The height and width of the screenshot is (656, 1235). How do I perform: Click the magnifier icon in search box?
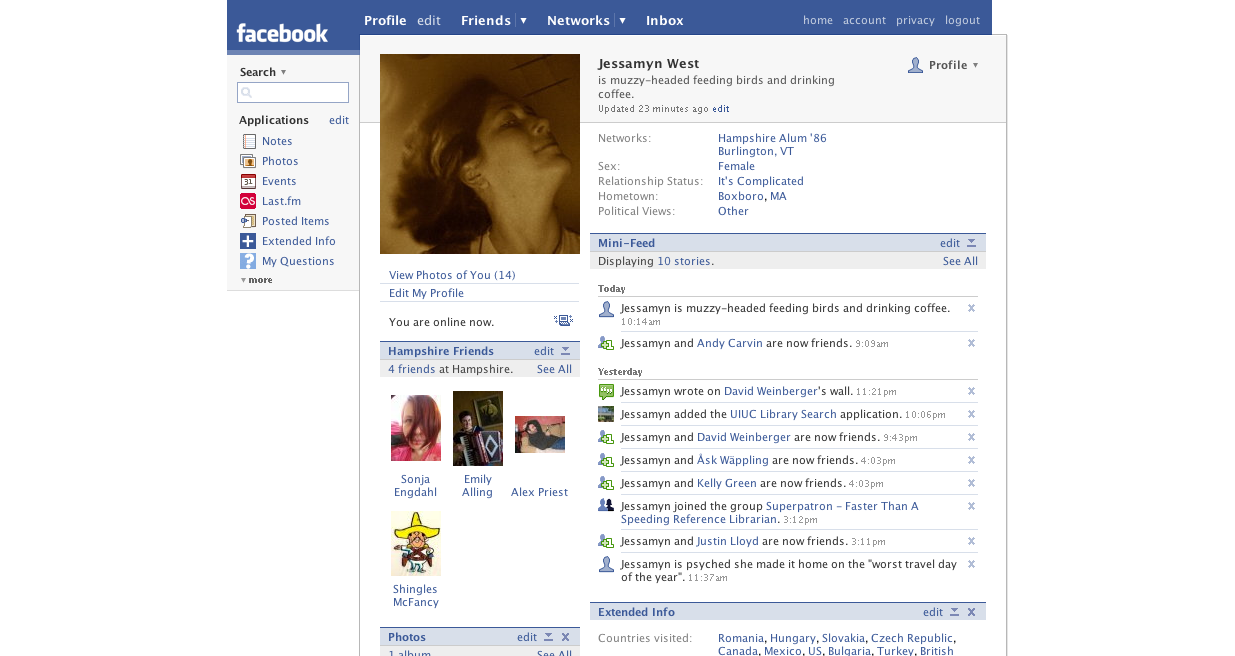[246, 93]
